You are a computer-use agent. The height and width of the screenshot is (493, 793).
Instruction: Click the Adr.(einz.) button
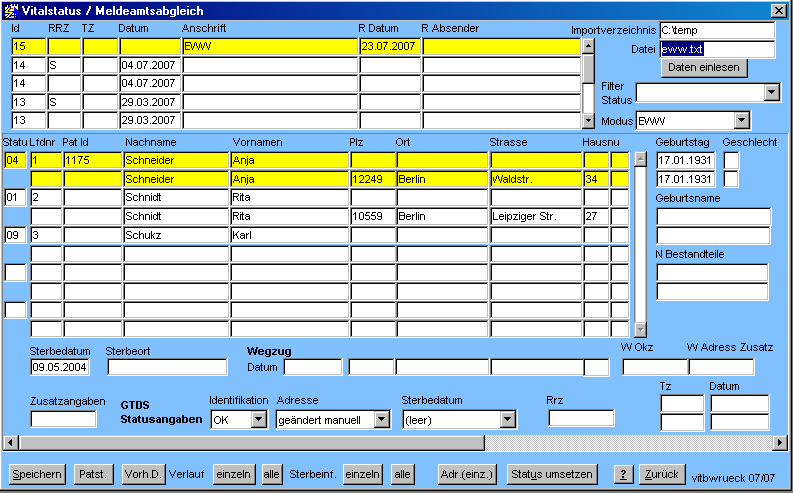[x=467, y=474]
